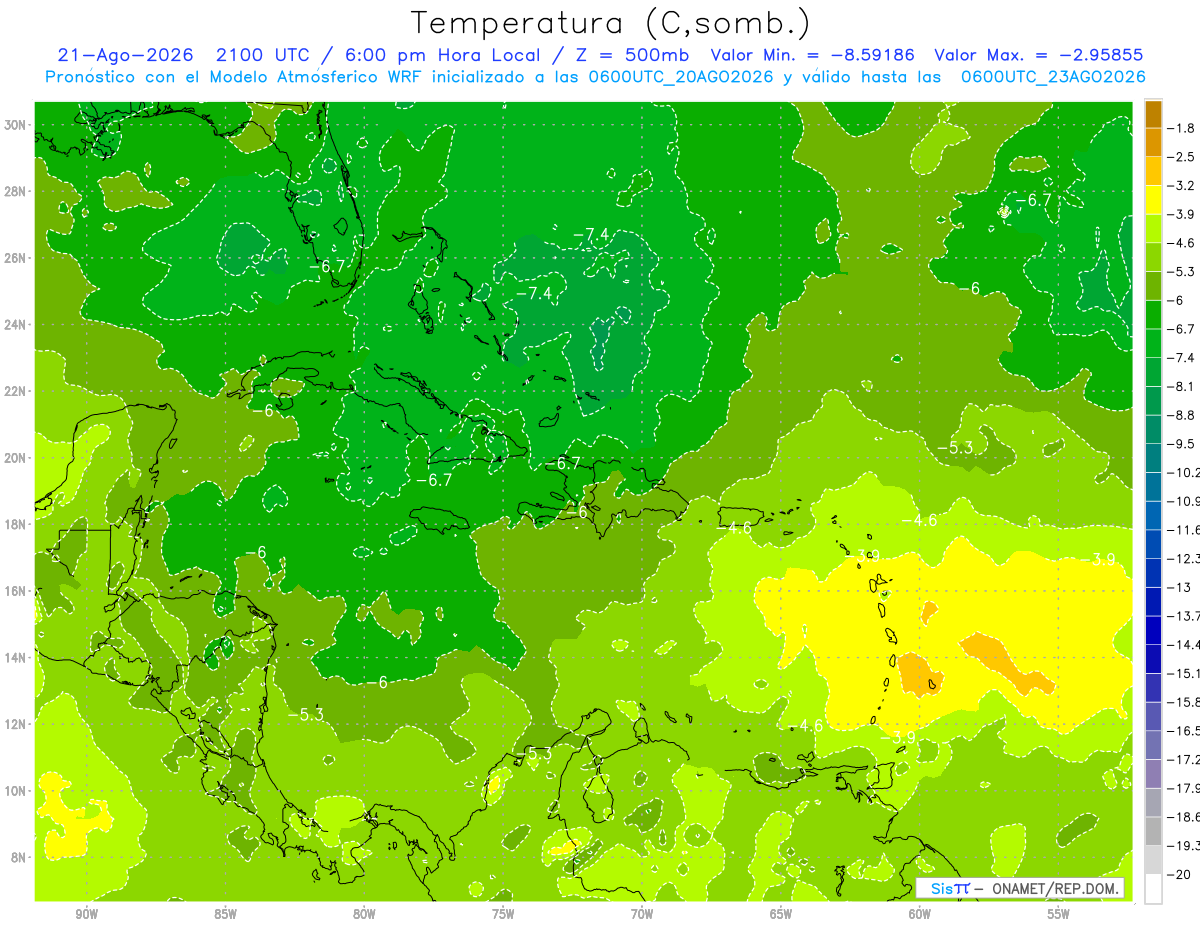Image resolution: width=1200 pixels, height=927 pixels.
Task: Click the '2100 UTC' time text
Action: (266, 55)
